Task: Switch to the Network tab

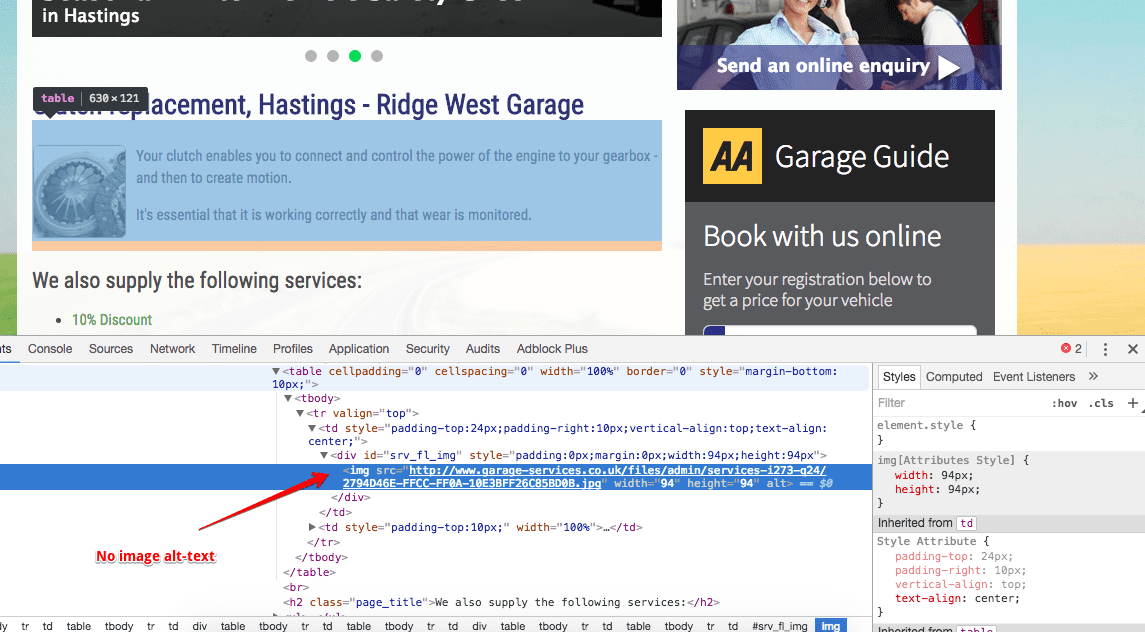Action: click(x=172, y=349)
